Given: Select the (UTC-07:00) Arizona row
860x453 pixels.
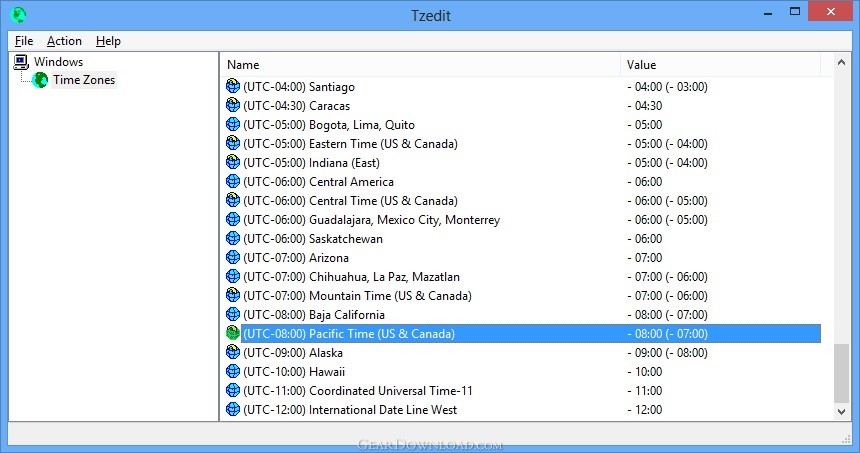Looking at the screenshot, I should (x=523, y=258).
